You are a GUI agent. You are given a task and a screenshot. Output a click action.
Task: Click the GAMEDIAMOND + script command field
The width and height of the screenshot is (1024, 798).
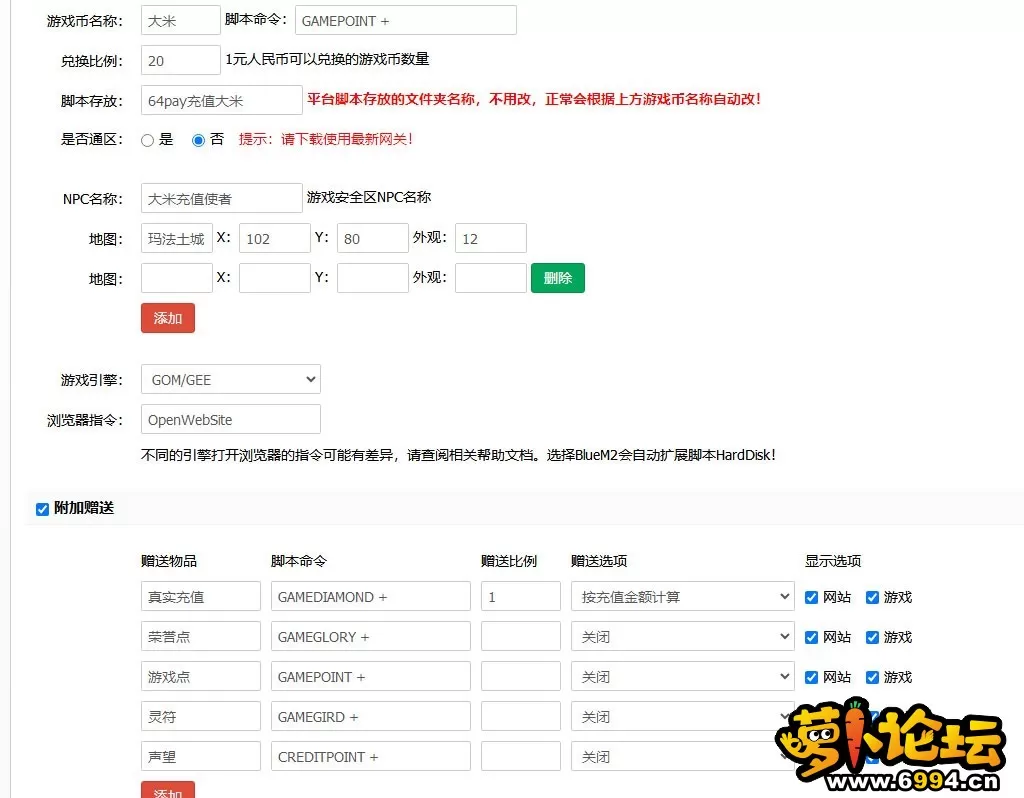click(x=371, y=597)
